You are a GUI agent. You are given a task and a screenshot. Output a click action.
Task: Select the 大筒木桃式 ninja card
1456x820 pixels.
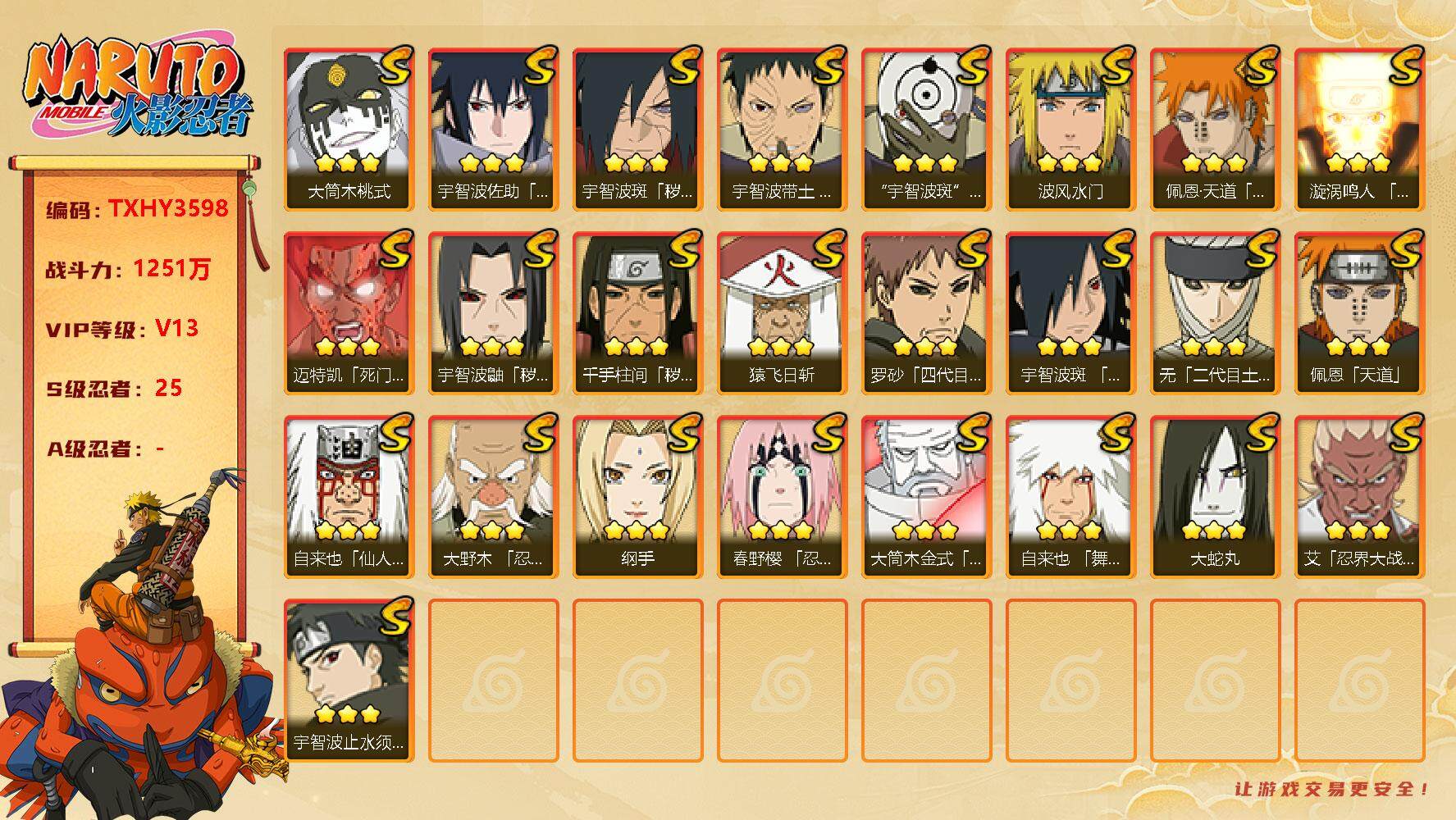pyautogui.click(x=349, y=130)
